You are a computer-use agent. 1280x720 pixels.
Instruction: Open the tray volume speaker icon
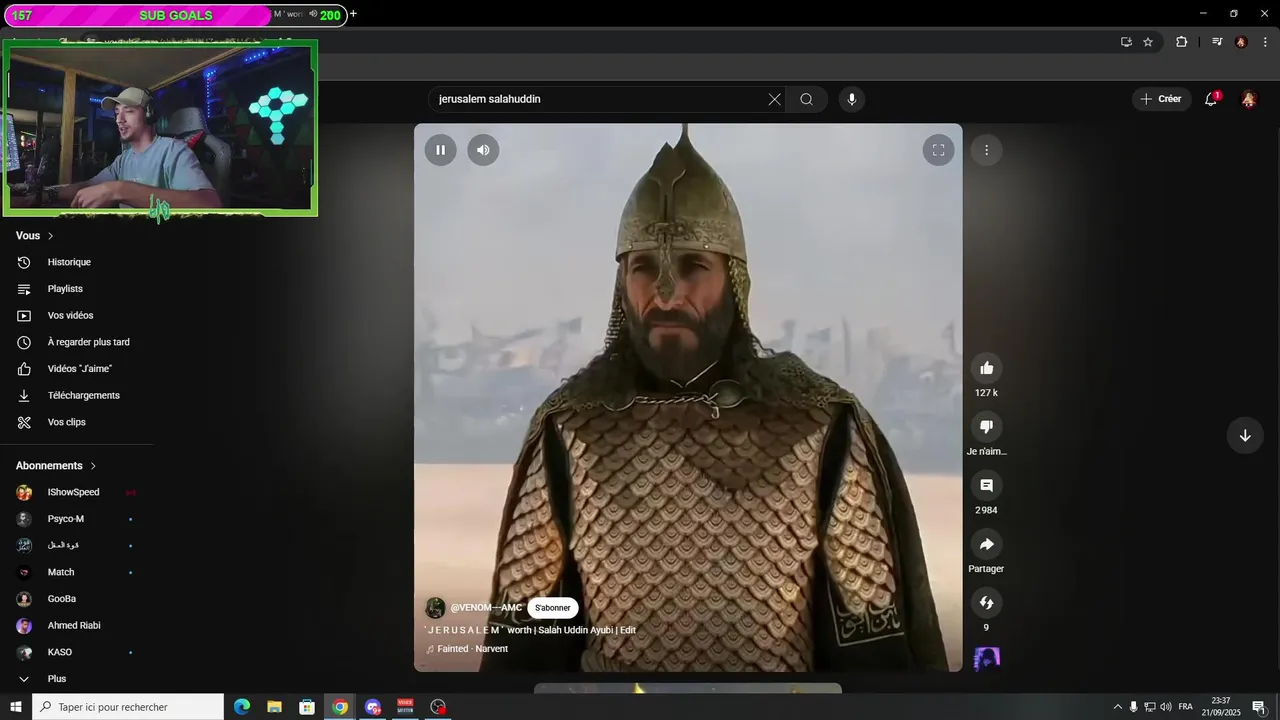(1166, 707)
